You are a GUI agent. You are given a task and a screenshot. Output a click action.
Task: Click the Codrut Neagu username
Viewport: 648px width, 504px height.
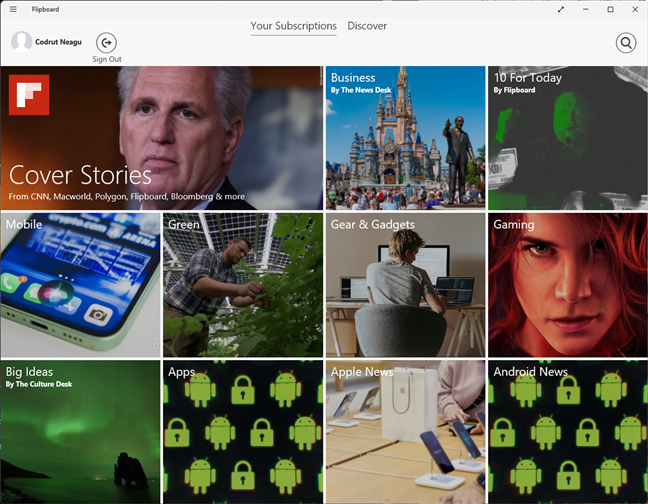click(x=58, y=42)
